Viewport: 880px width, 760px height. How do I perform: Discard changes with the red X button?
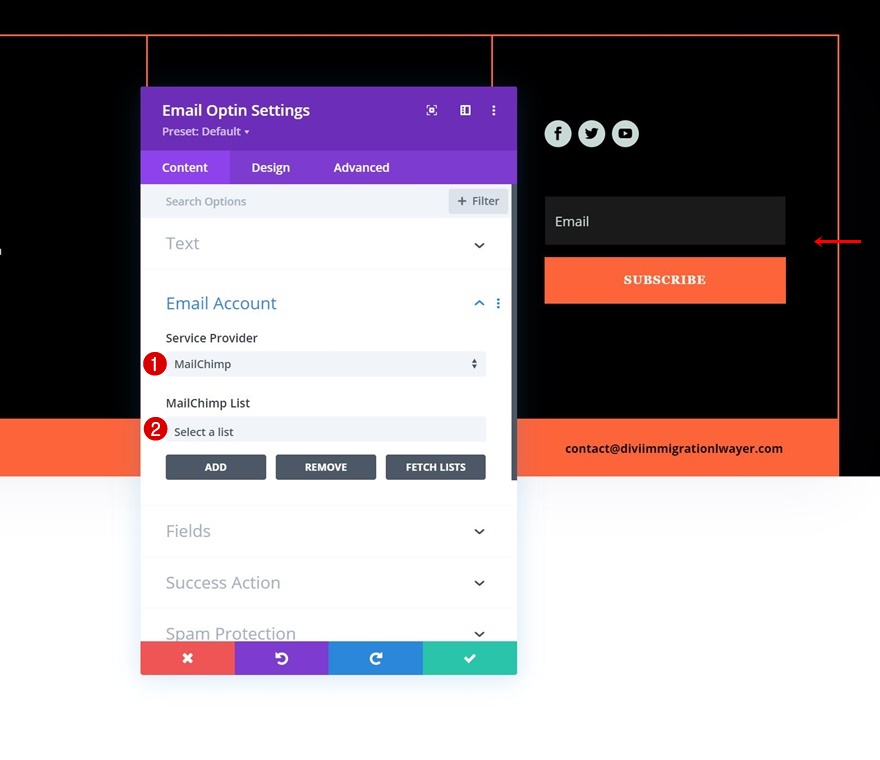tap(187, 658)
